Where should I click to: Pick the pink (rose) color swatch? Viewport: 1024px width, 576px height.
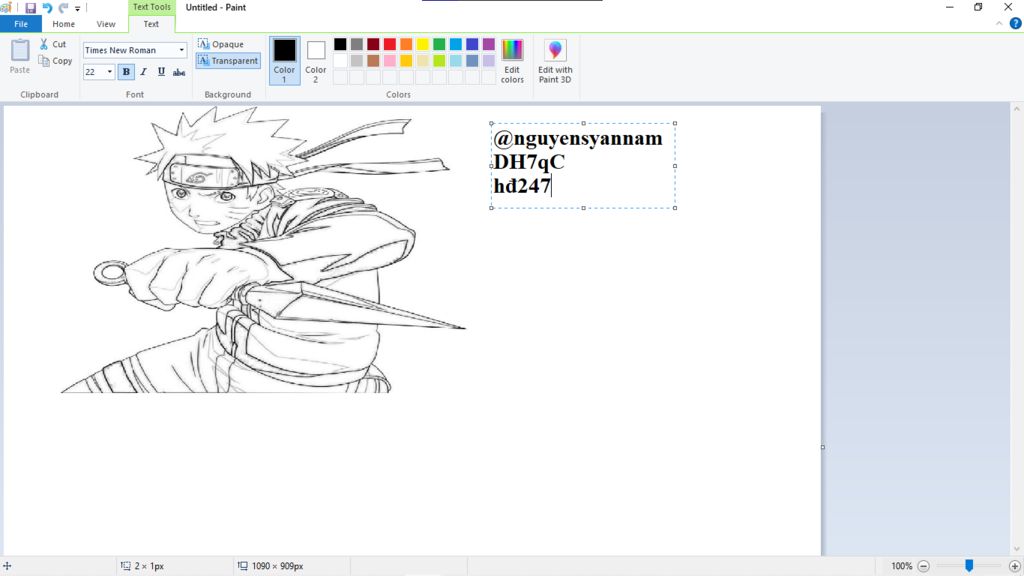tap(390, 61)
